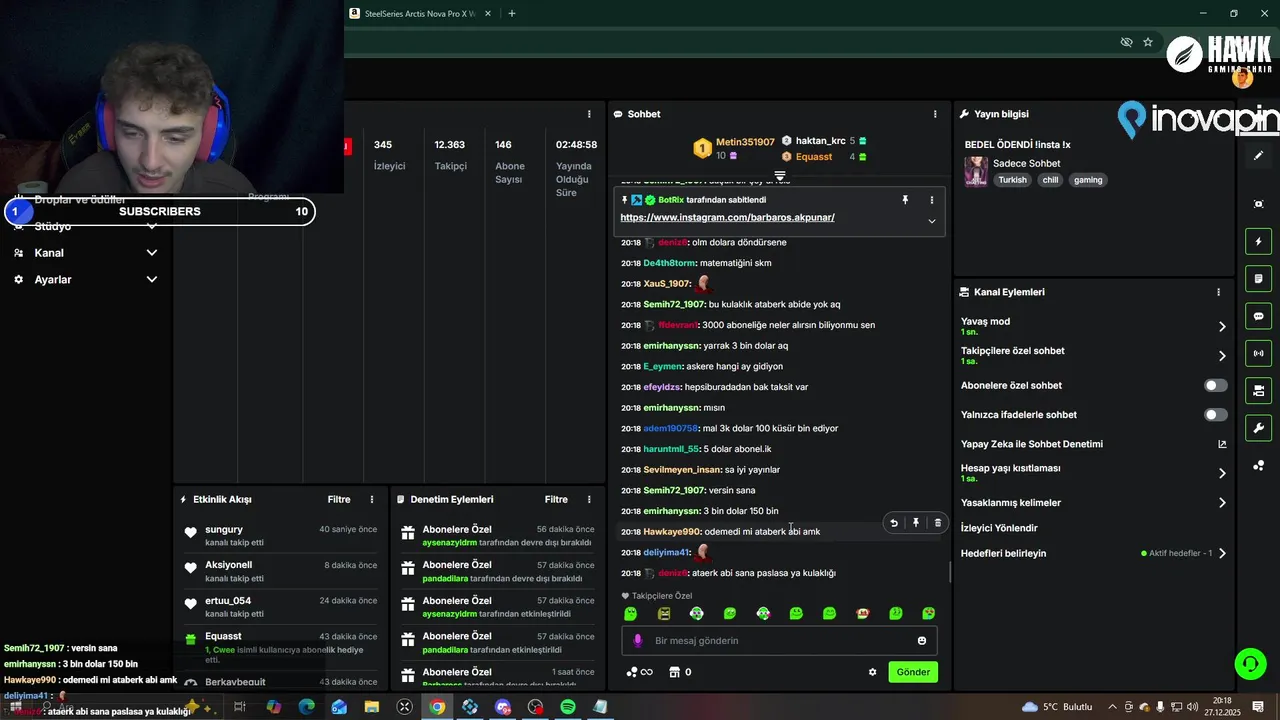The image size is (1280, 720).
Task: Expand Takipçilere özel sohbet settings
Action: click(1222, 356)
